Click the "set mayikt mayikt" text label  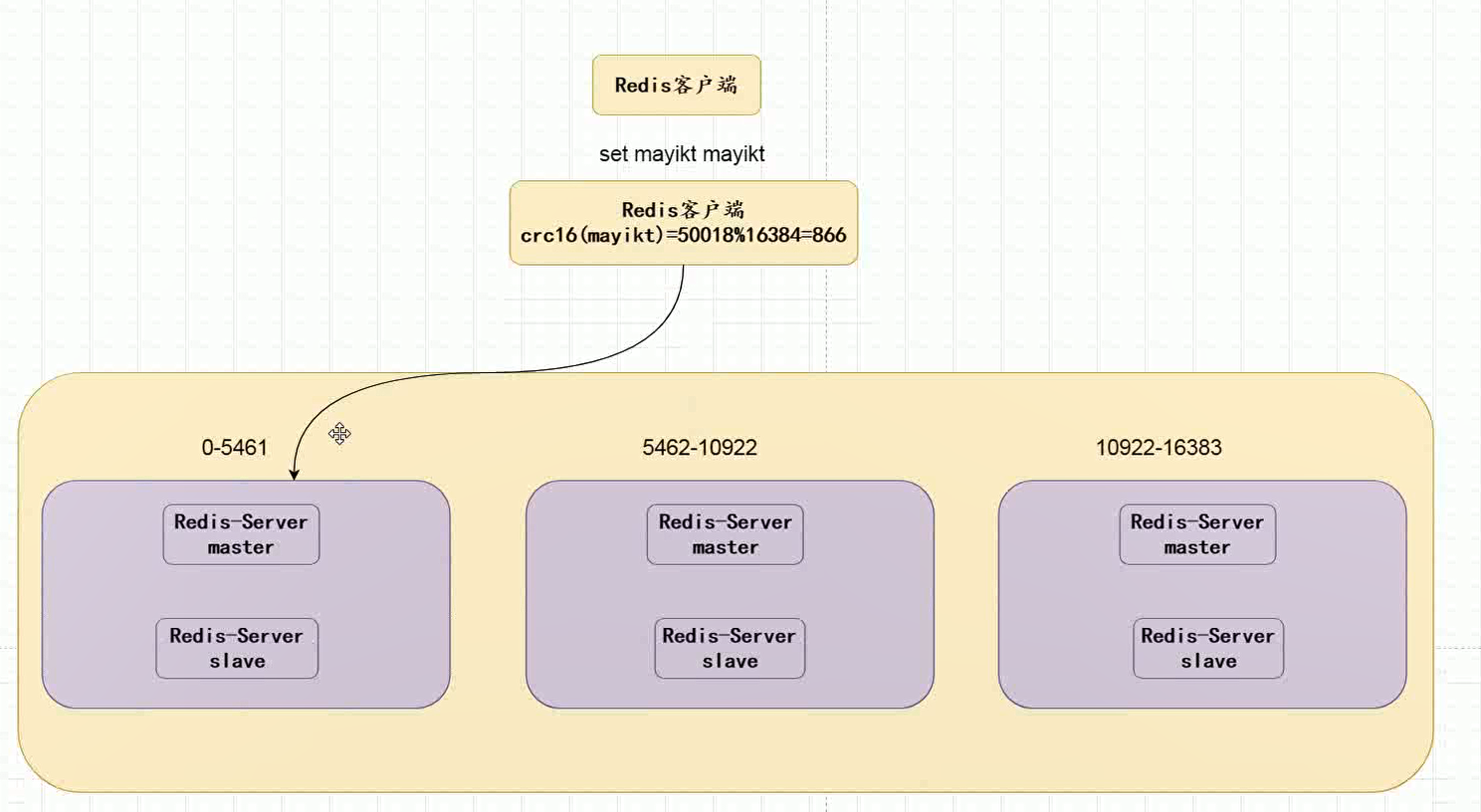(682, 154)
